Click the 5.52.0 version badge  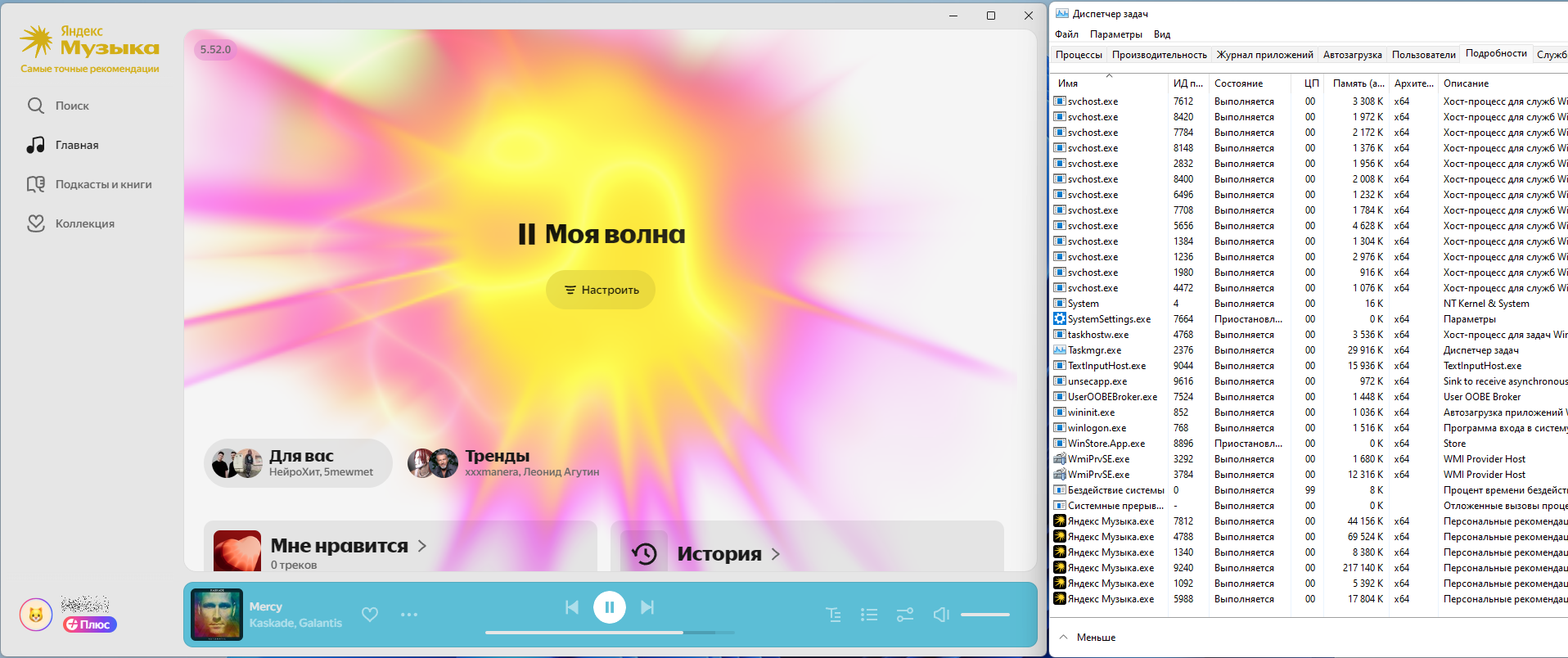(x=216, y=49)
